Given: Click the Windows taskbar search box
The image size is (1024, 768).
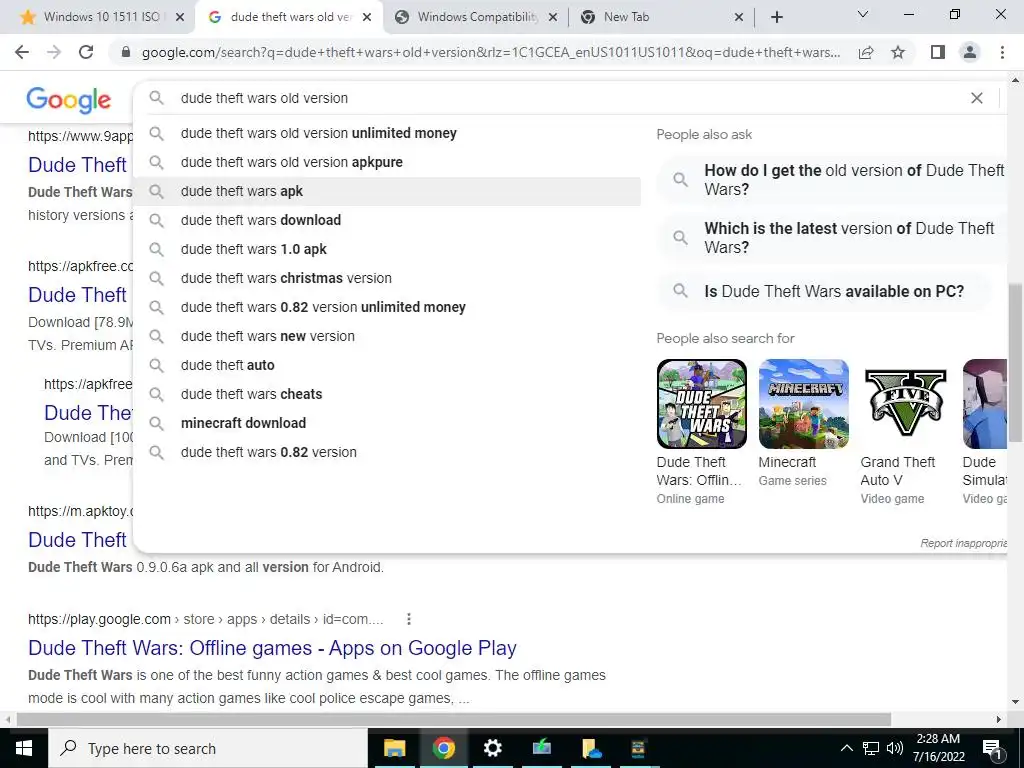Looking at the screenshot, I should pos(208,748).
